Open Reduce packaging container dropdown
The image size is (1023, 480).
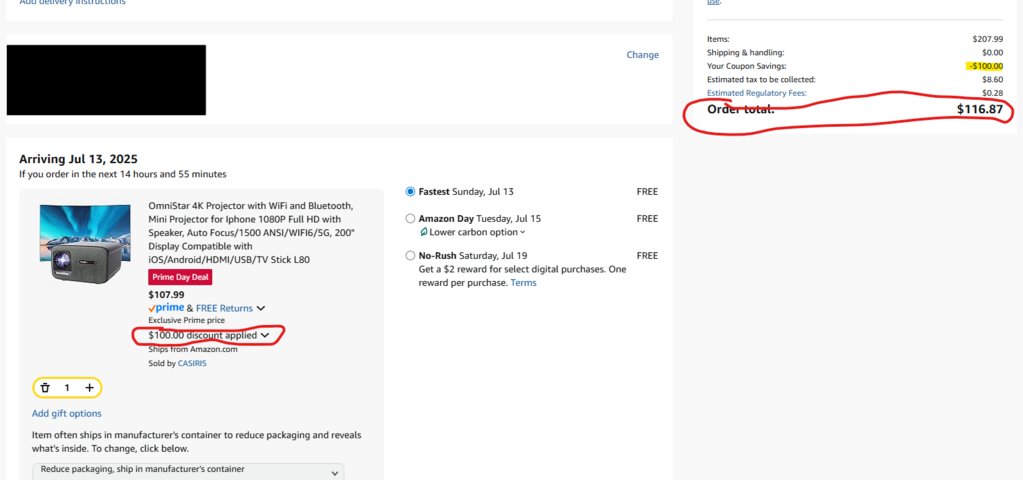(x=189, y=472)
